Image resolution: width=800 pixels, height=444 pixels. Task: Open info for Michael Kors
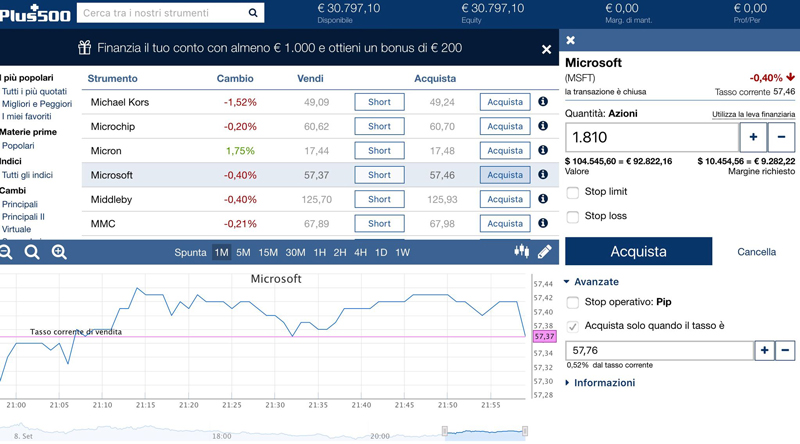tap(543, 102)
